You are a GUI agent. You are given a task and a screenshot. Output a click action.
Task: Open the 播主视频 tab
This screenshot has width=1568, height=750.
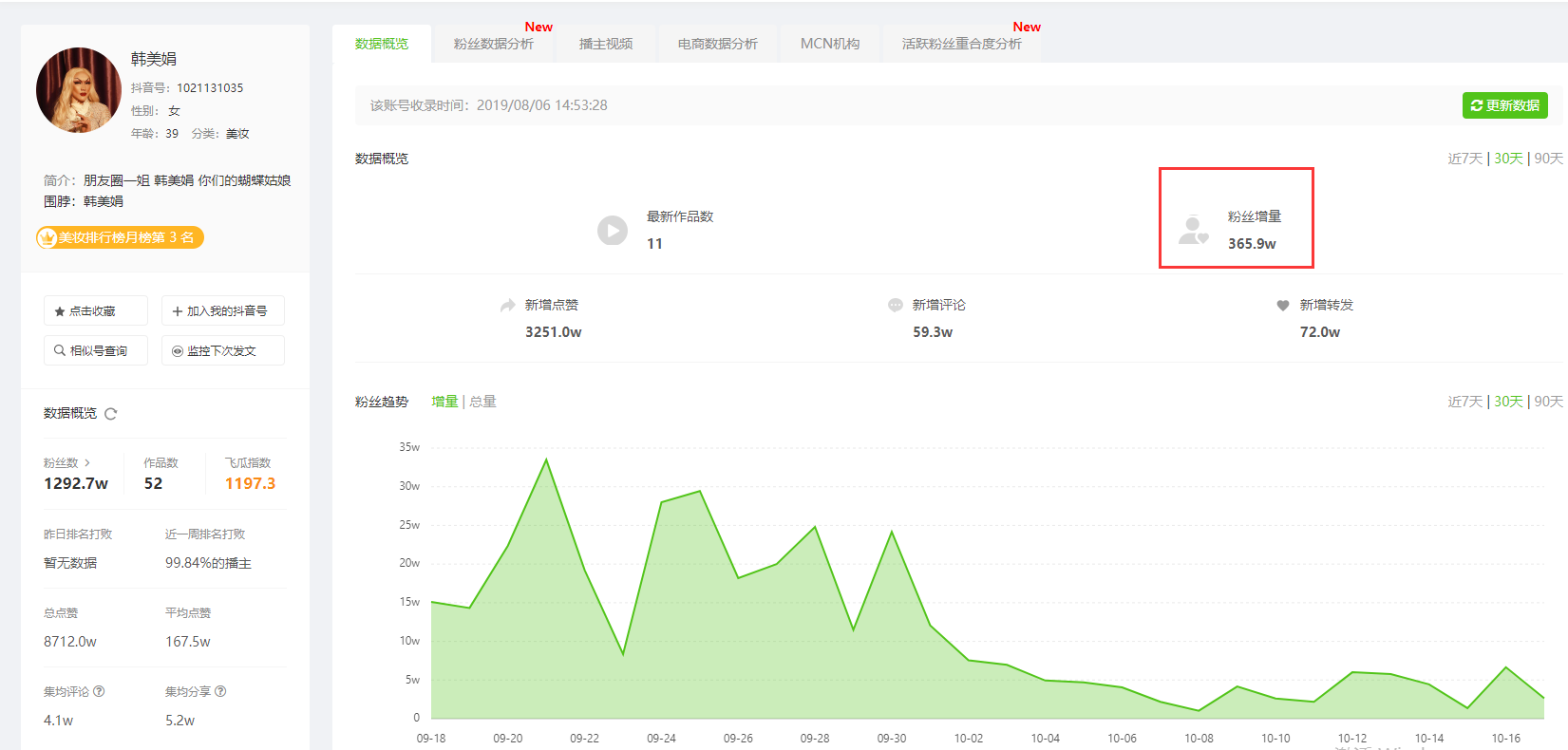pyautogui.click(x=606, y=44)
